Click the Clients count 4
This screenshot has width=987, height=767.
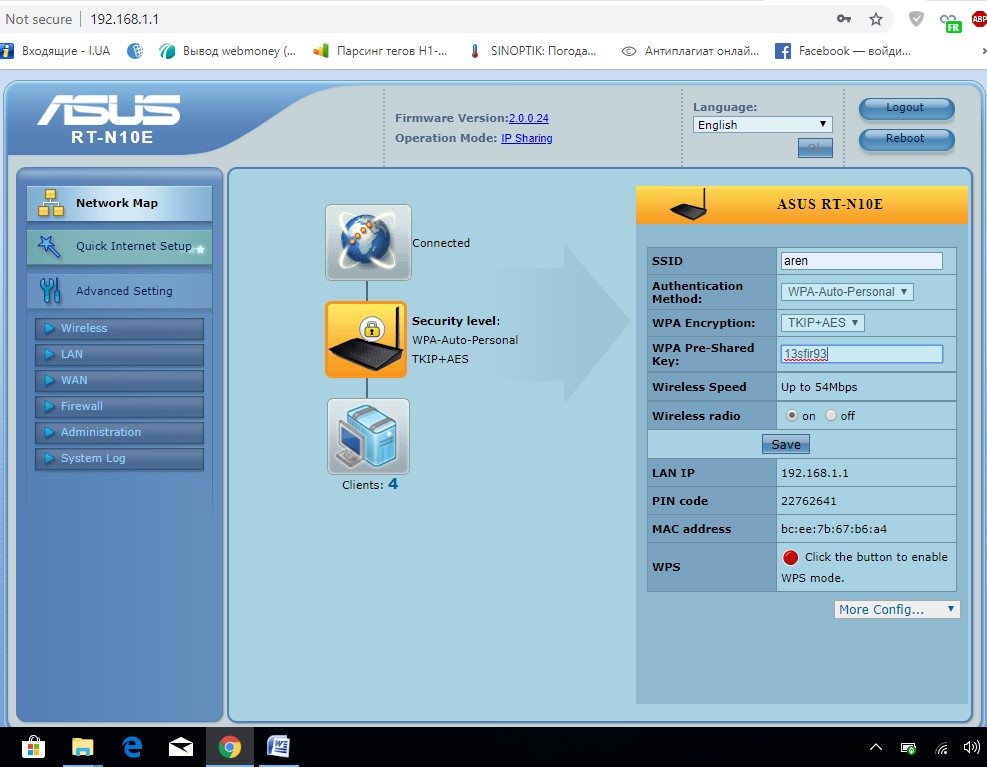(393, 484)
